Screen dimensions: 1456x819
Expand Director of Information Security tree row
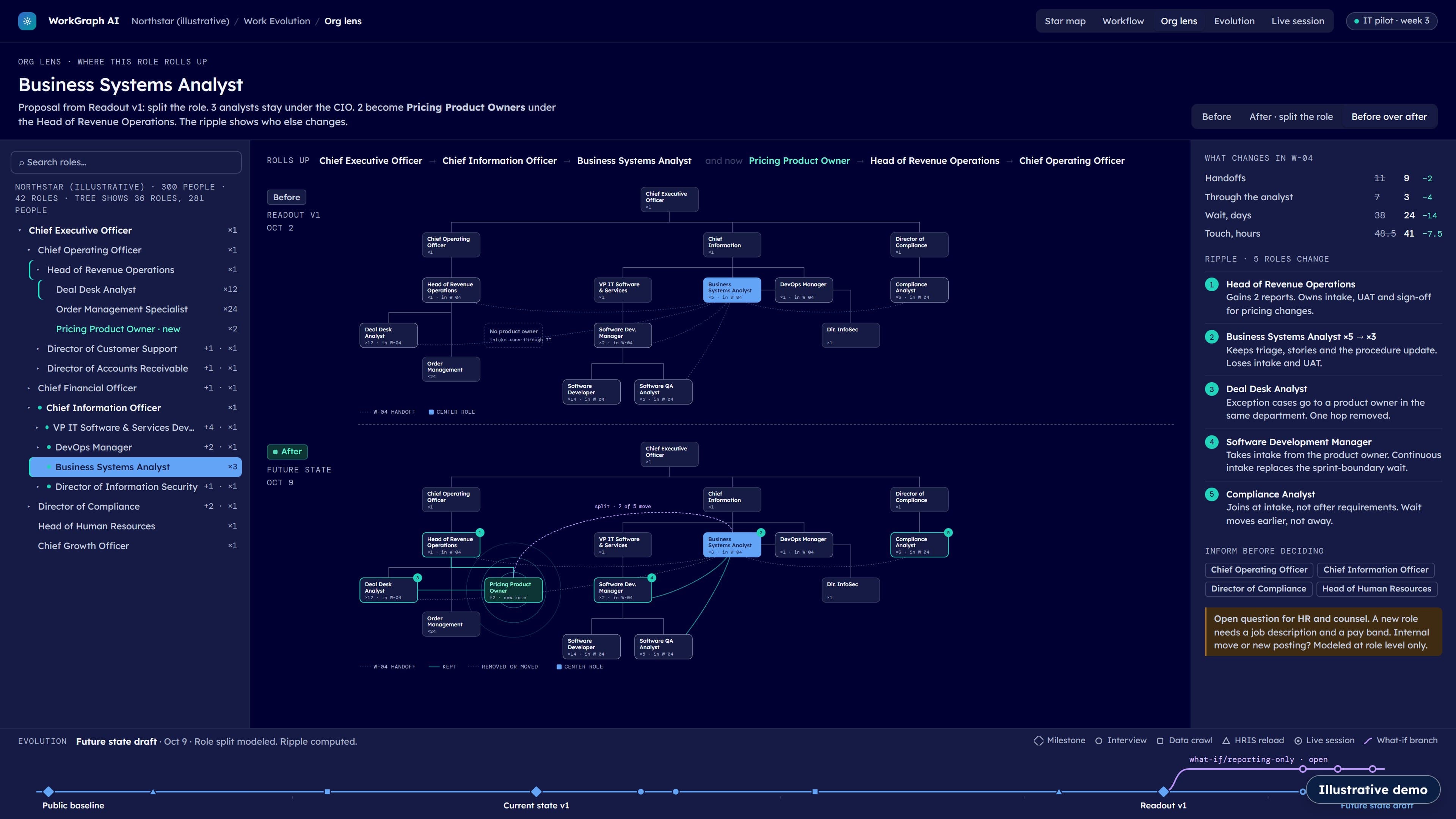click(x=38, y=486)
